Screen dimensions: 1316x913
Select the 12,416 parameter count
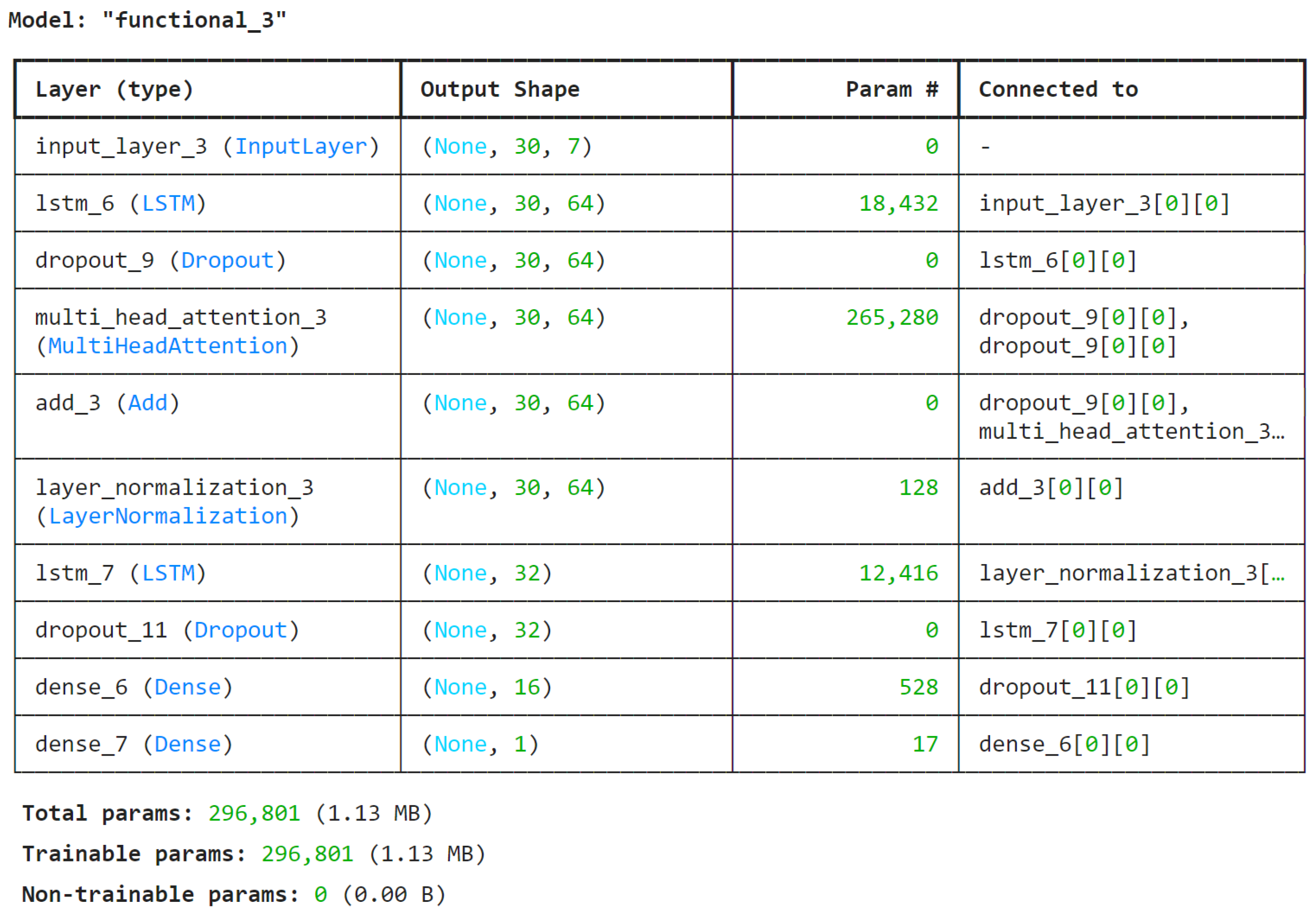(x=899, y=573)
